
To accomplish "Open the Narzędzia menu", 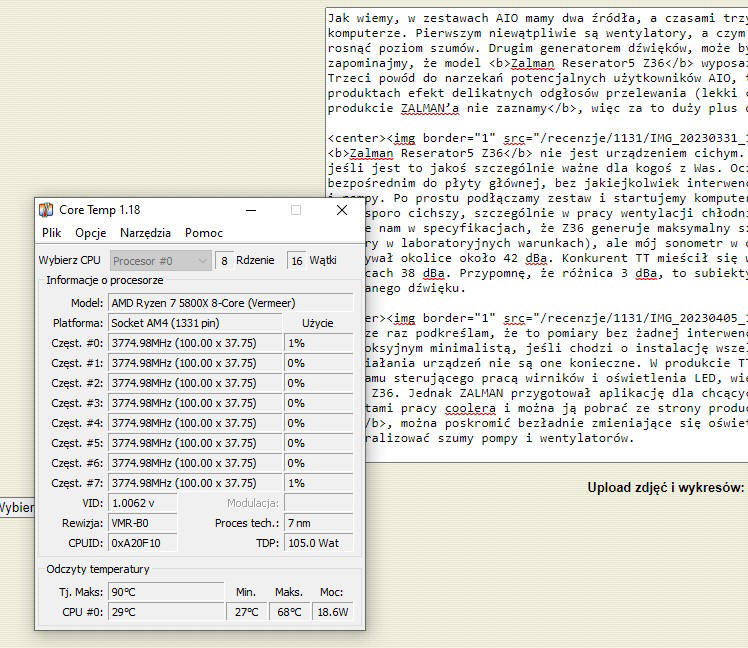I will (x=145, y=233).
